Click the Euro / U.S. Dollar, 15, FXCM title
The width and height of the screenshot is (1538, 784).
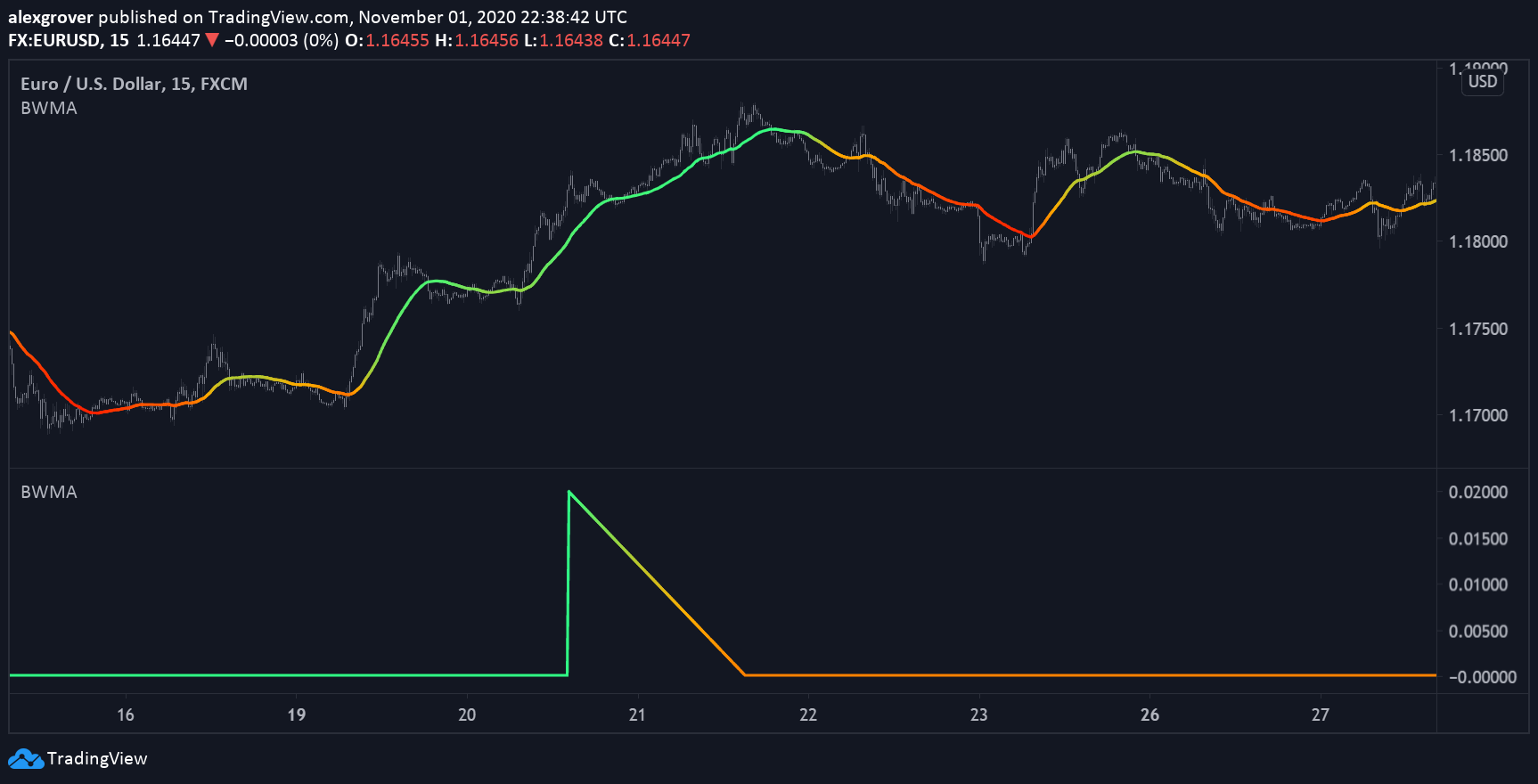click(134, 84)
